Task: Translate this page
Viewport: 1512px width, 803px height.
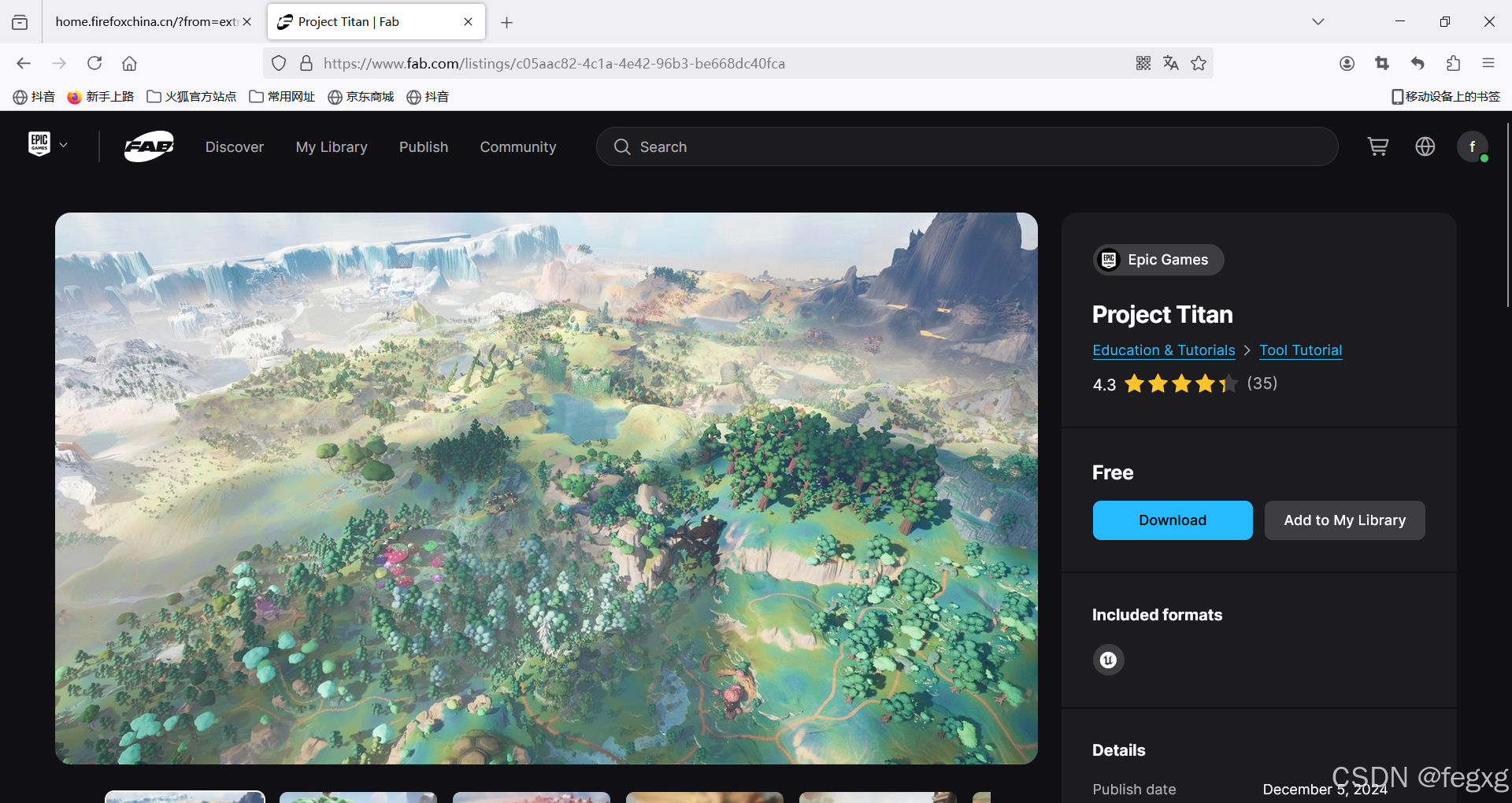Action: pos(1171,63)
